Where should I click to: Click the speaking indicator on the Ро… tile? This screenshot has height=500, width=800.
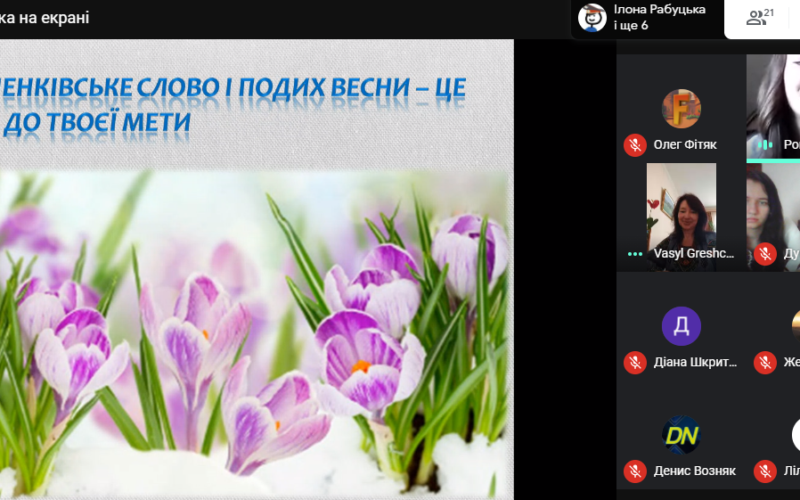[x=765, y=145]
